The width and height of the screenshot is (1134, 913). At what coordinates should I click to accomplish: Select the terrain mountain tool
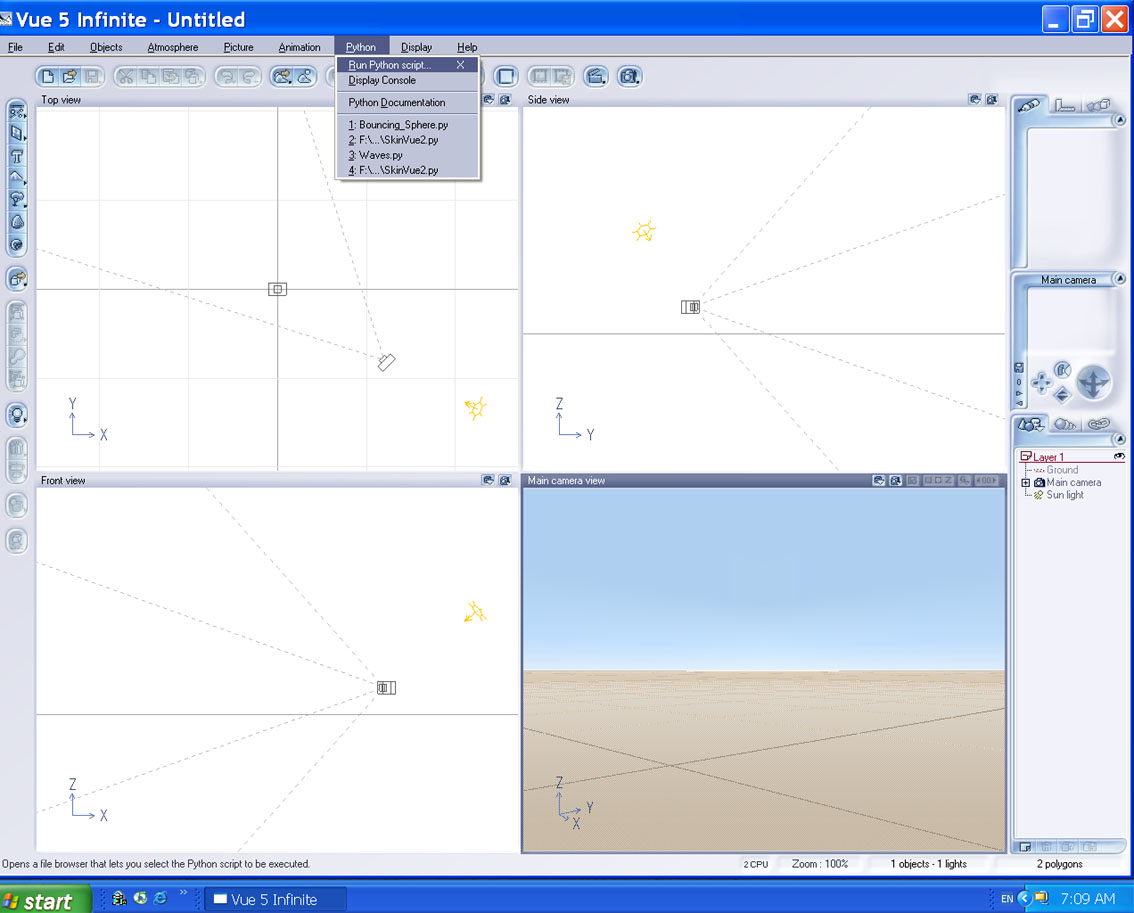click(17, 178)
